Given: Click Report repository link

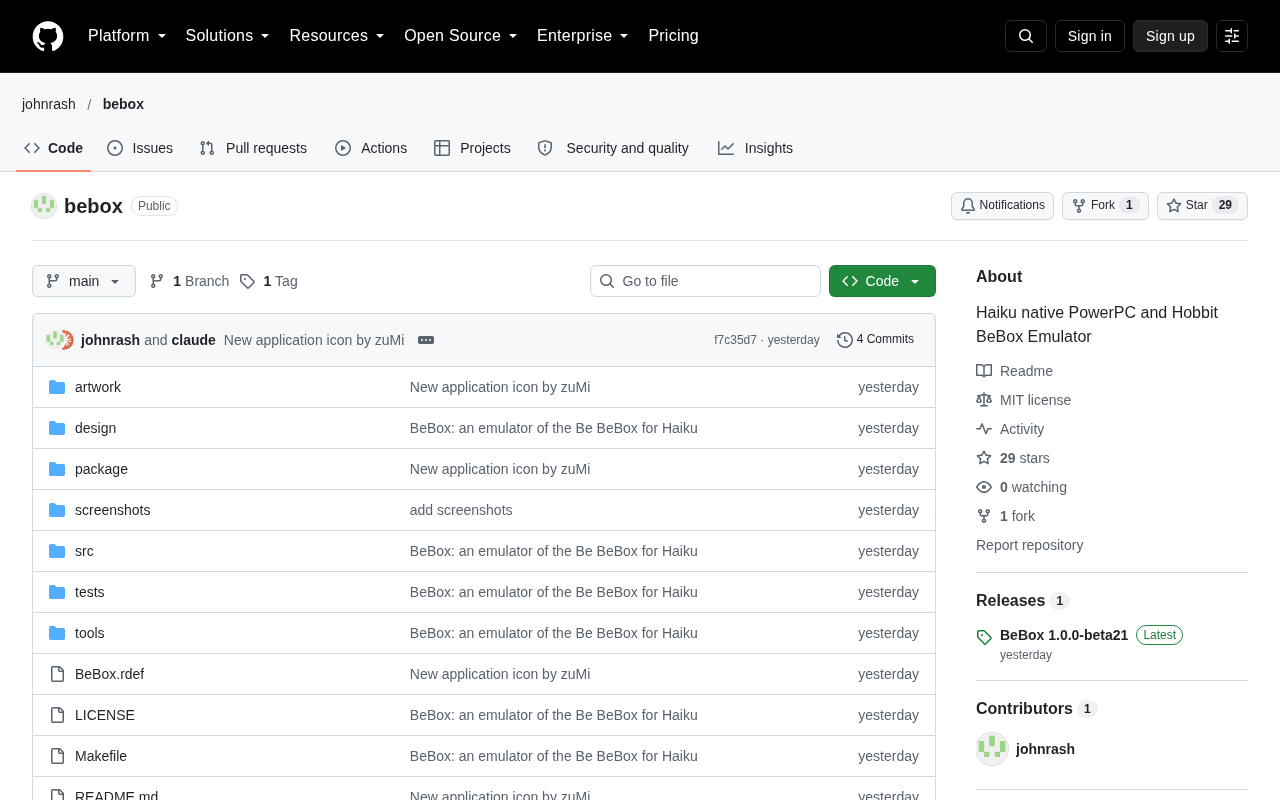Looking at the screenshot, I should pos(1029,545).
